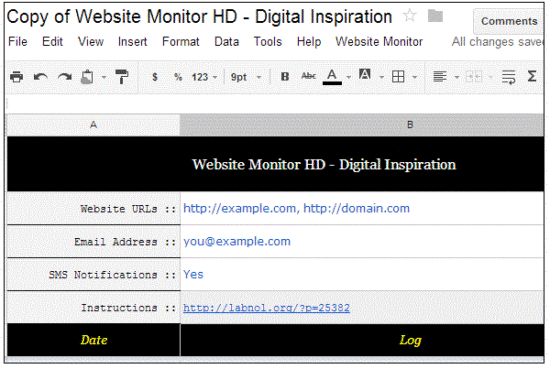Screen dimensions: 550x369
Task: Open the Insert menu
Action: point(132,42)
